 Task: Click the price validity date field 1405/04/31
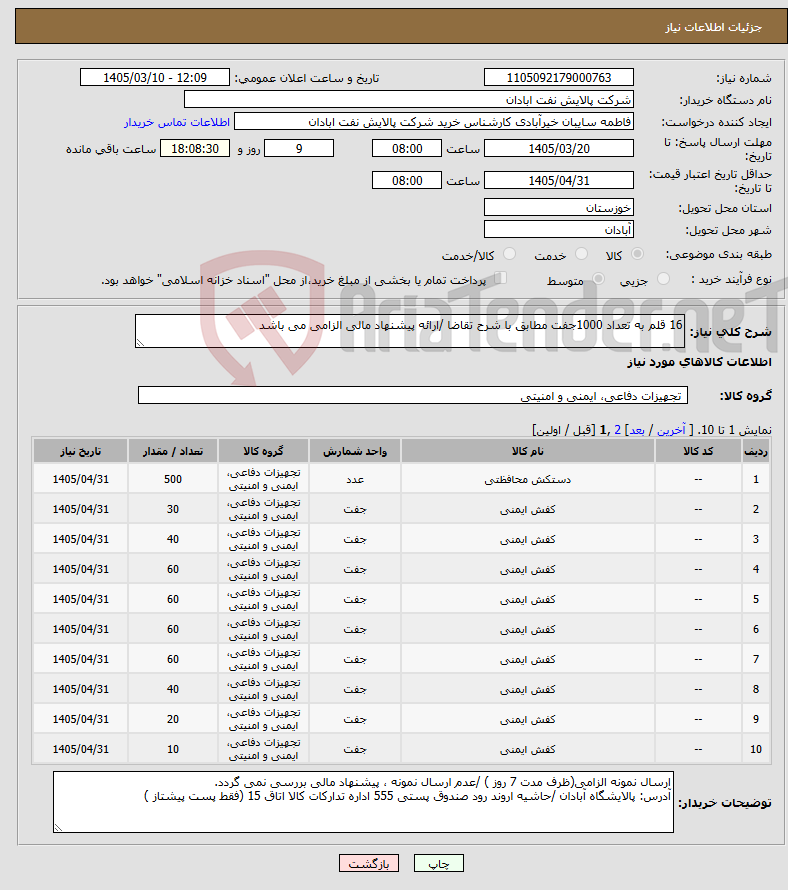click(x=559, y=180)
